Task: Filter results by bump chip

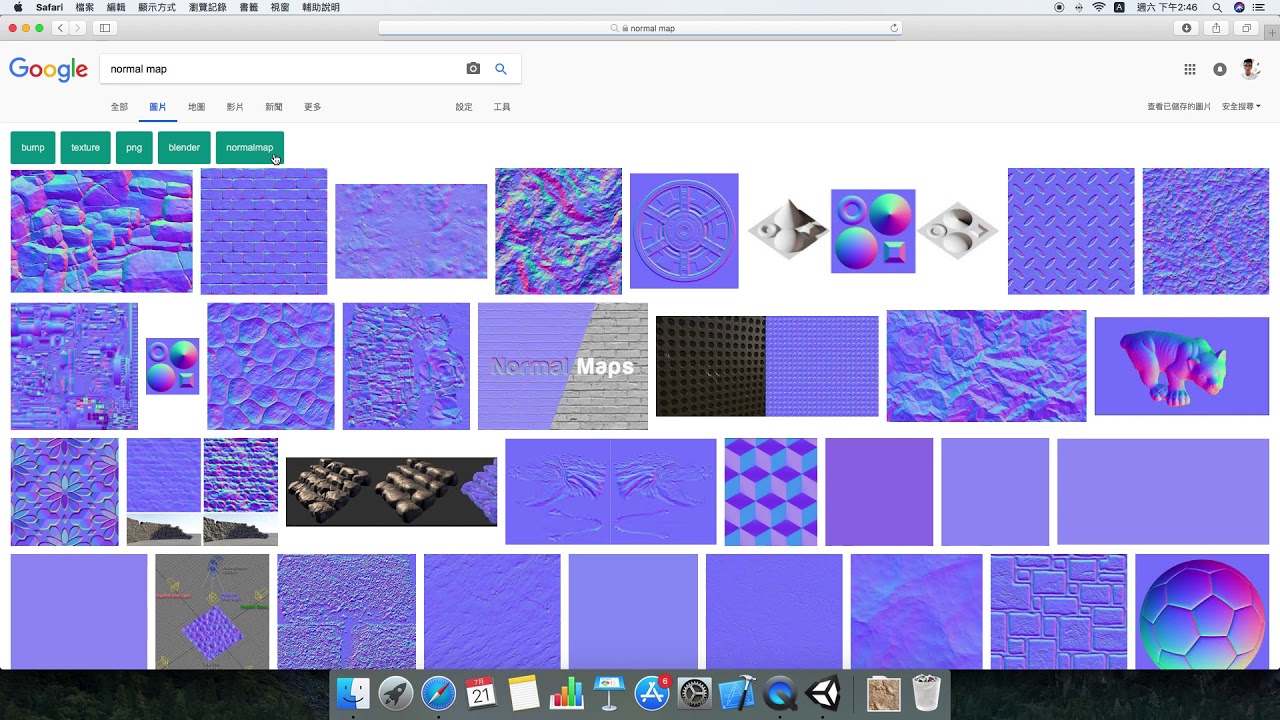Action: 33,147
